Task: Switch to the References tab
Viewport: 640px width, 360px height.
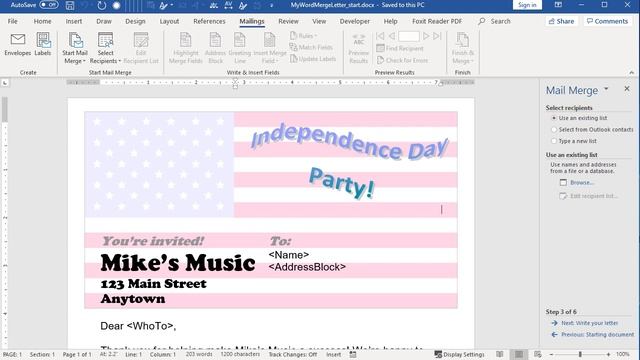Action: pyautogui.click(x=209, y=21)
